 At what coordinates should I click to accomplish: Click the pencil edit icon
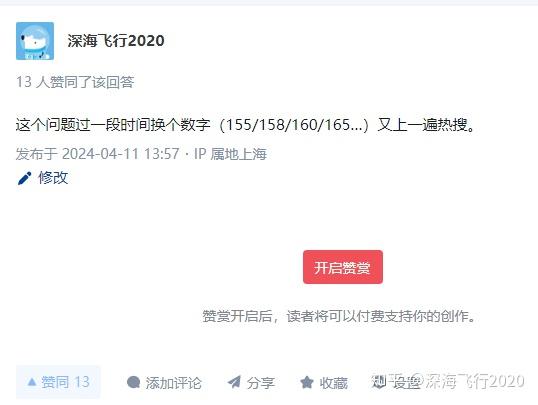tap(24, 178)
